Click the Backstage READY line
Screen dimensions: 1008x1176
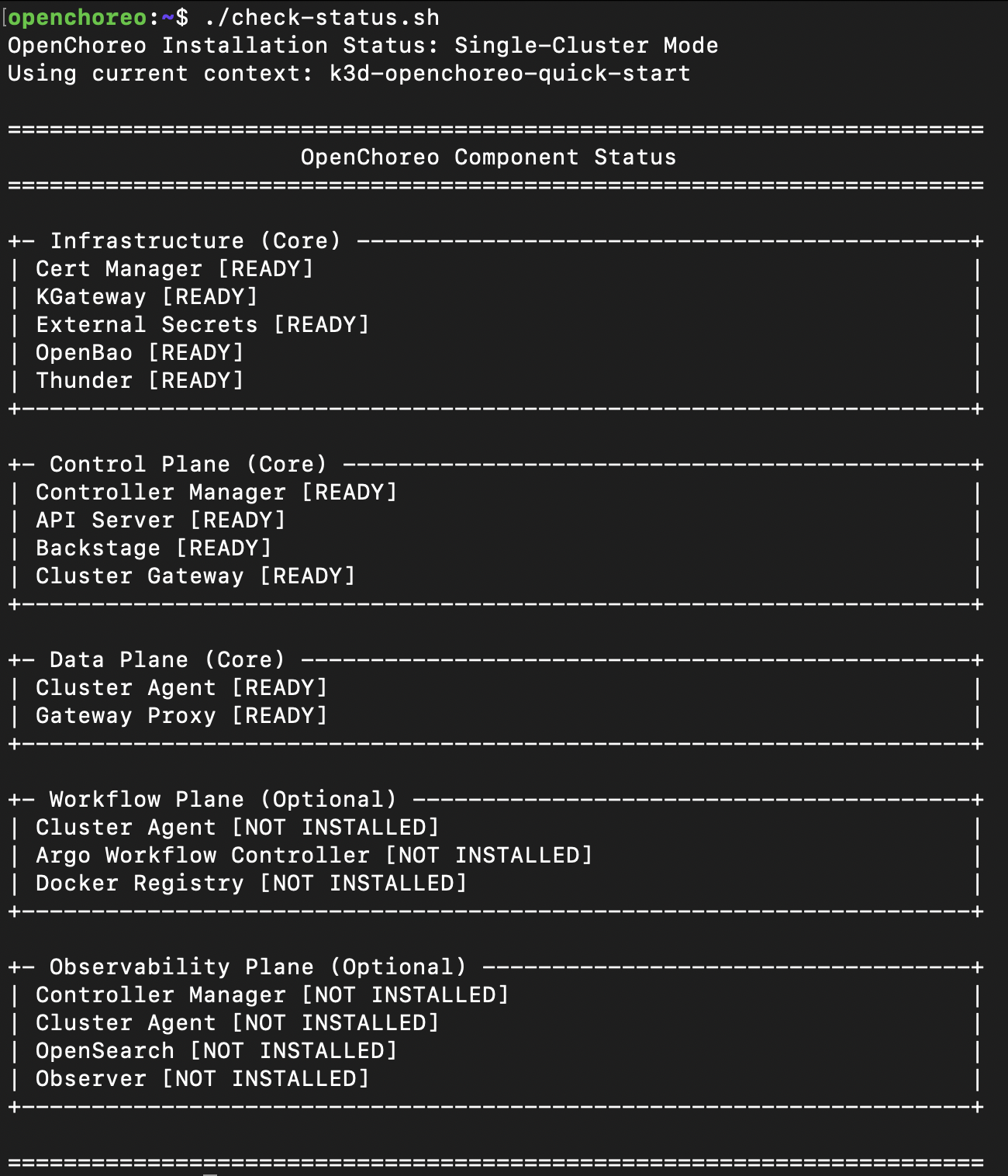click(x=154, y=548)
